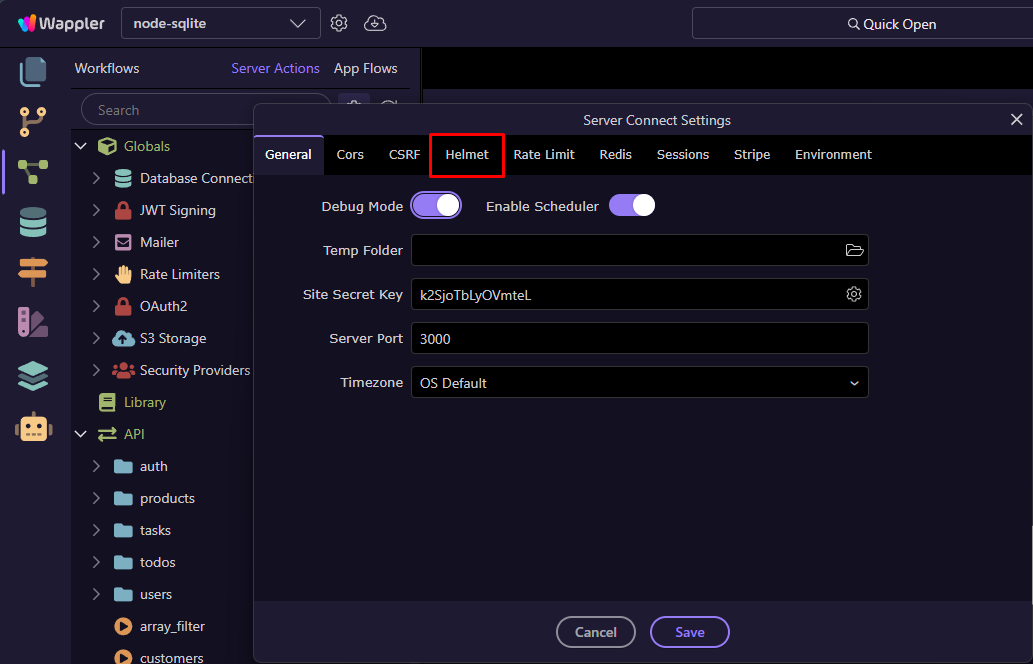The width and height of the screenshot is (1033, 664).
Task: Open the Timezone dropdown
Action: 640,382
